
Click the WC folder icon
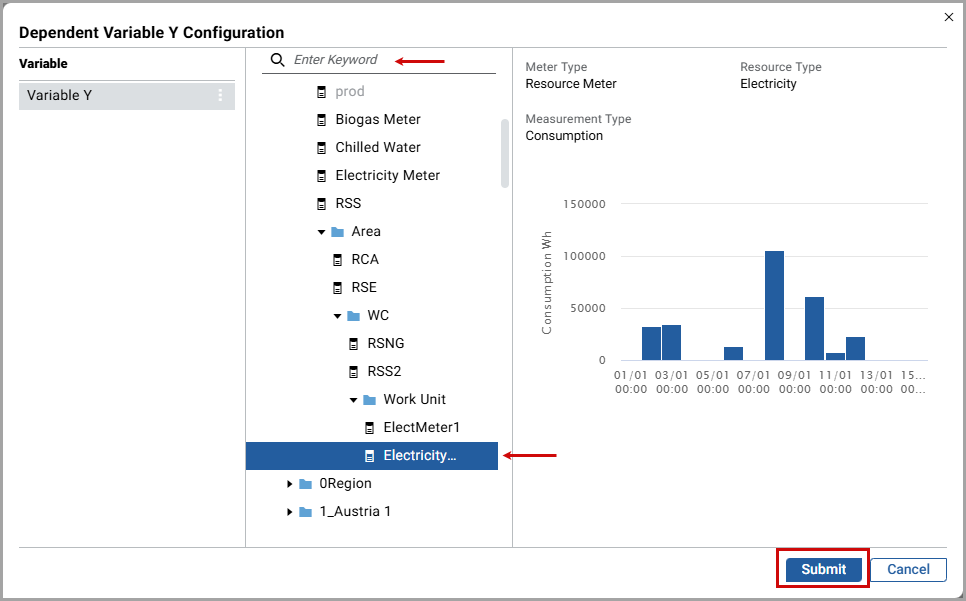click(353, 316)
